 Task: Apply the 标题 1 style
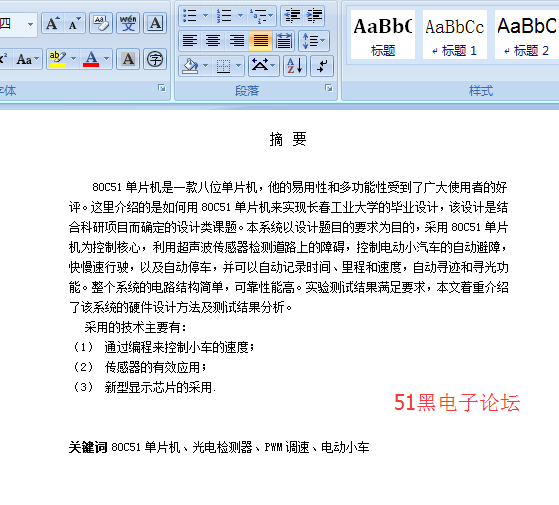(455, 35)
